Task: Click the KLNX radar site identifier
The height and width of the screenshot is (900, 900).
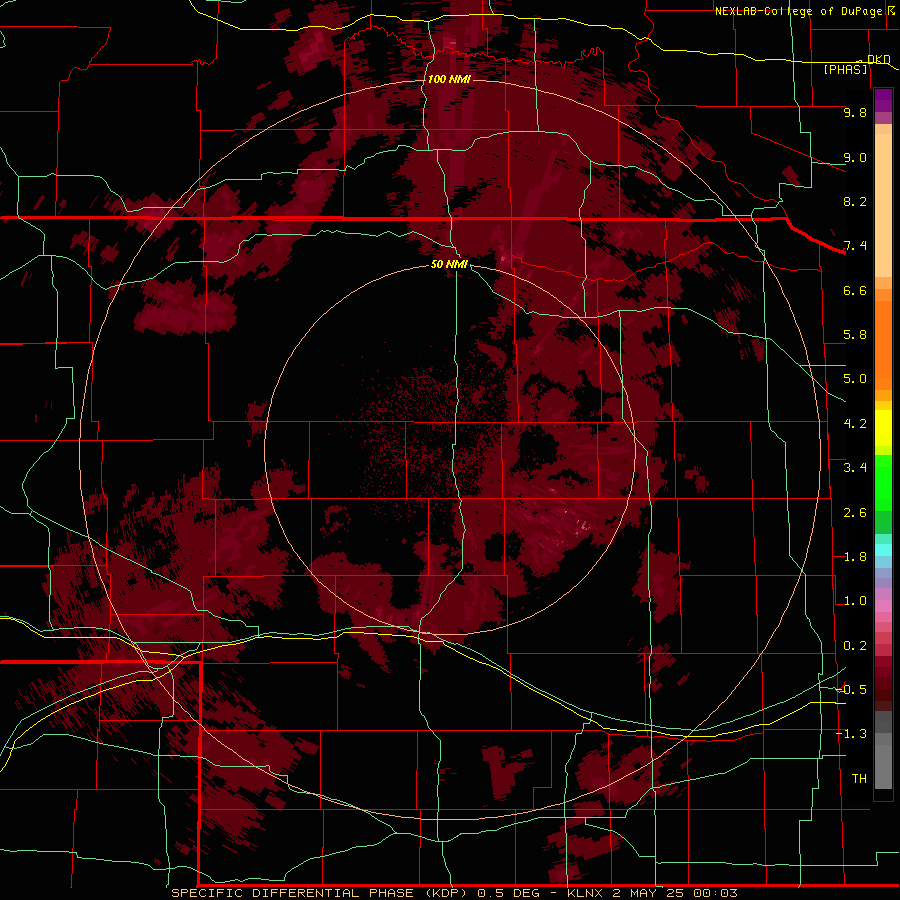Action: pos(585,893)
